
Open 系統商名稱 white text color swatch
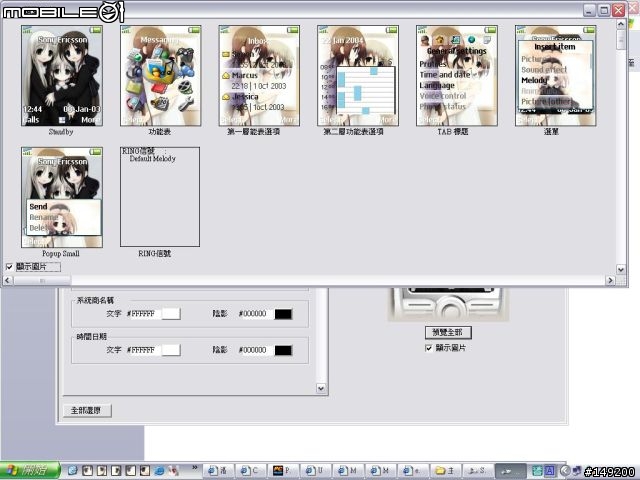[x=171, y=313]
